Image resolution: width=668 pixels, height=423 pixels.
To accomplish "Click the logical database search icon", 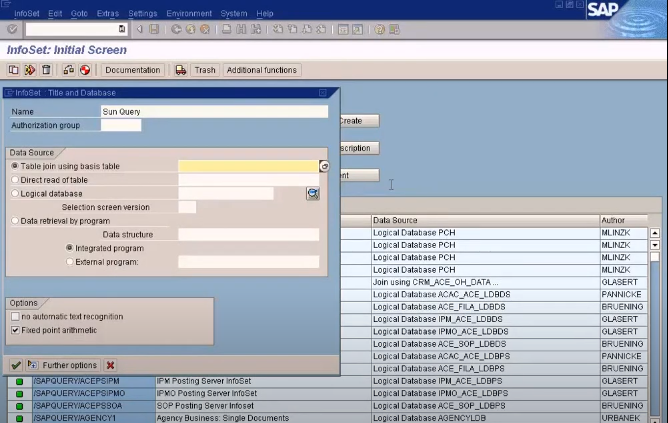I will (x=313, y=194).
